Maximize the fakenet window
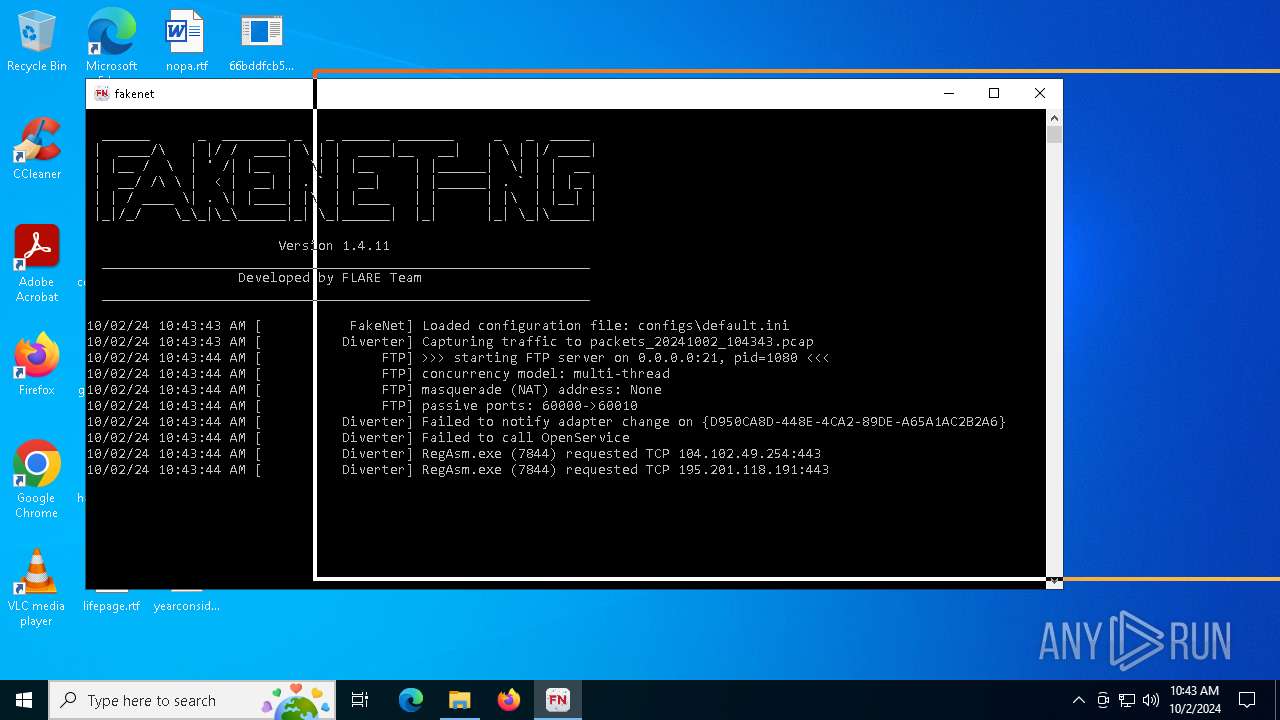 tap(994, 93)
